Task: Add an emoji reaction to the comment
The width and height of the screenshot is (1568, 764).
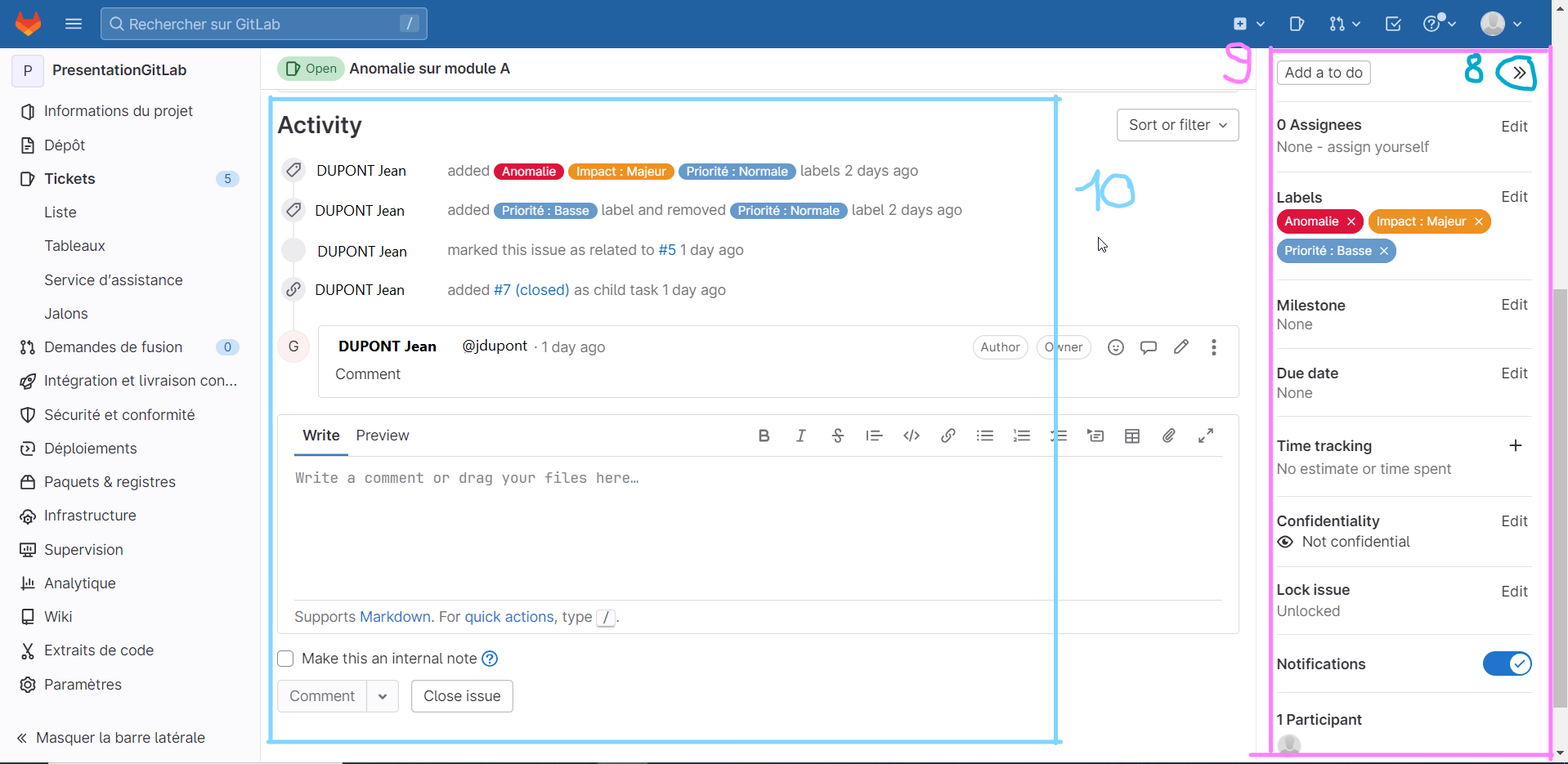Action: (x=1115, y=347)
